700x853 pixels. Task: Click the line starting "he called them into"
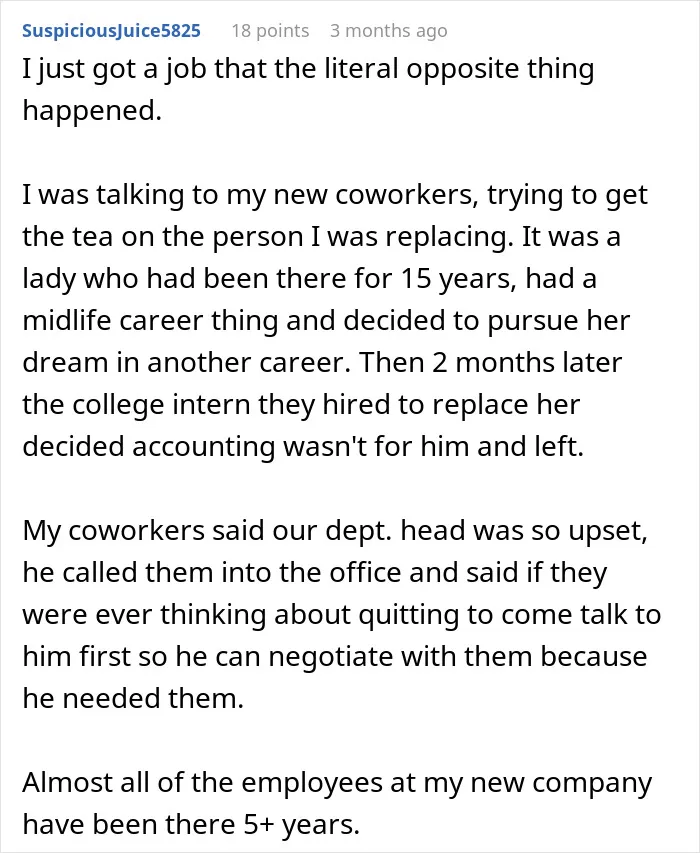[x=315, y=574]
